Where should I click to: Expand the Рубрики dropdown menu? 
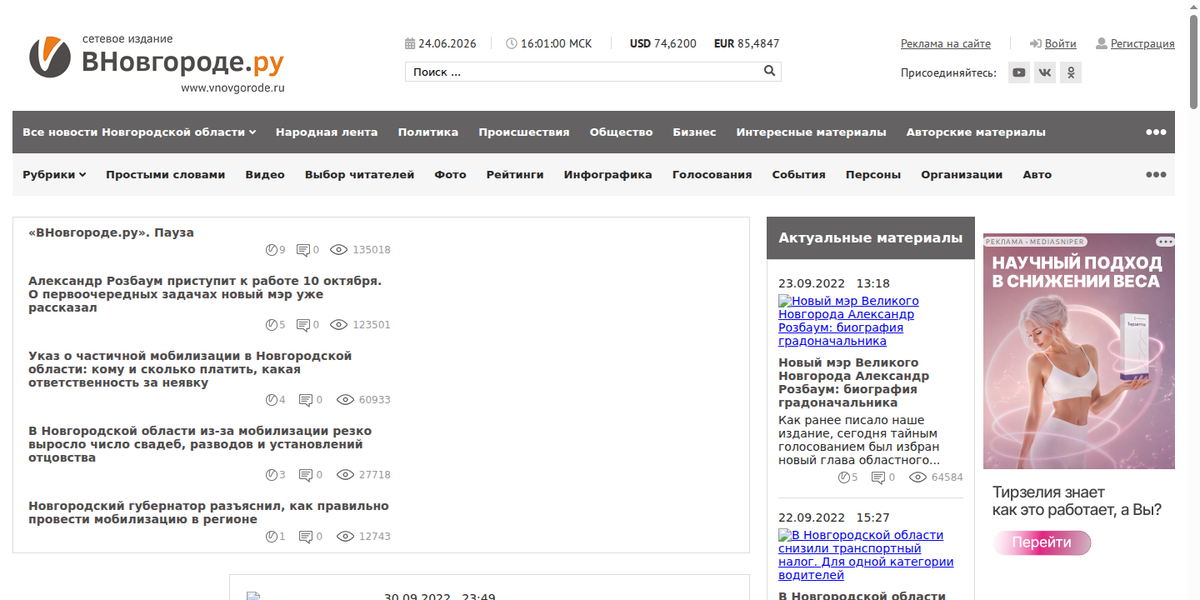pos(54,174)
